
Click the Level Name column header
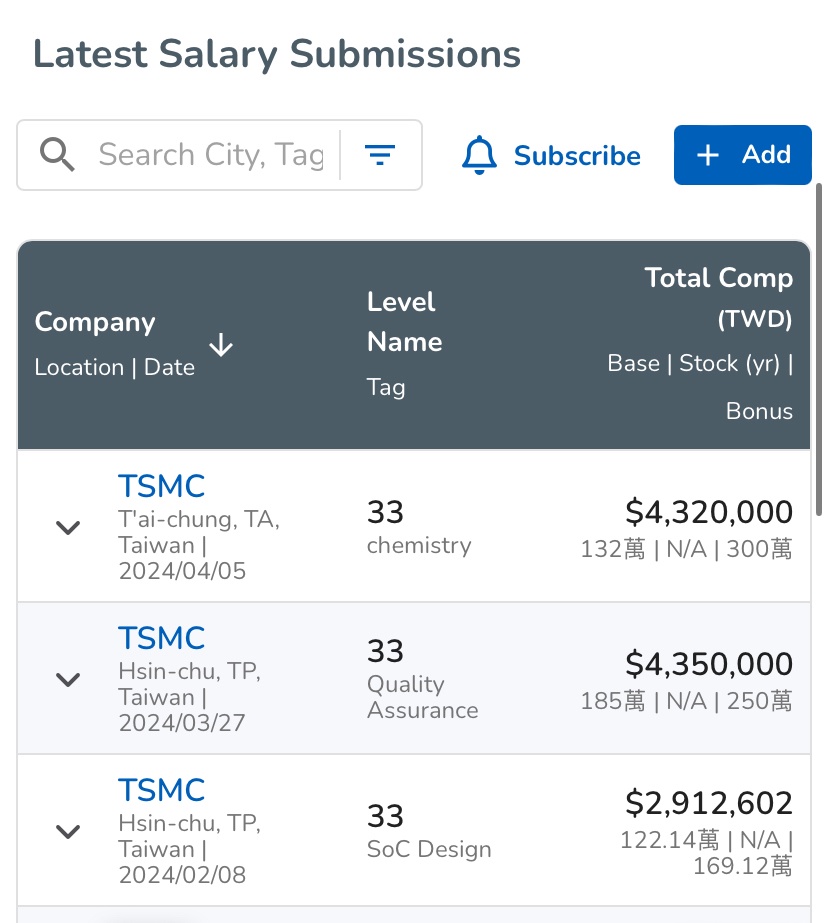tap(404, 322)
